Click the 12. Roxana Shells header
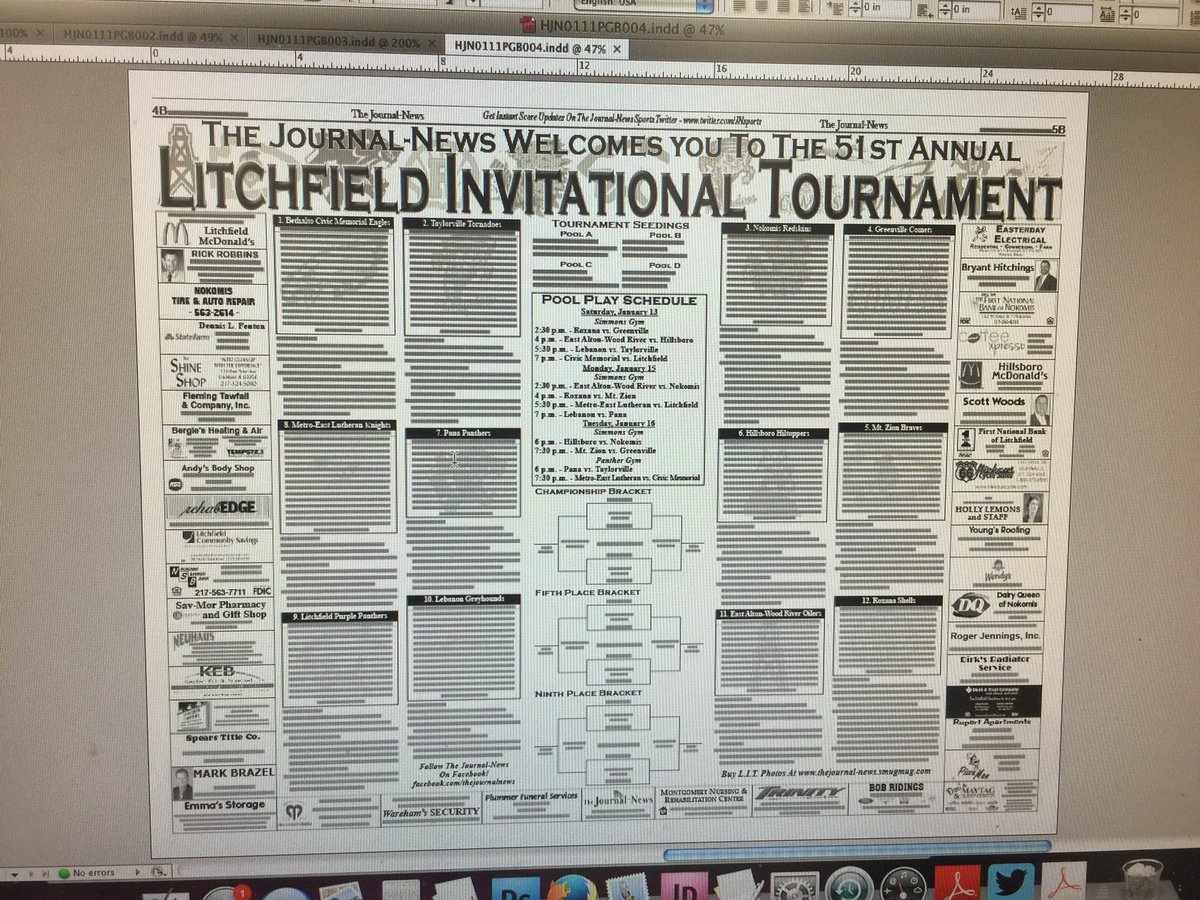 [888, 601]
